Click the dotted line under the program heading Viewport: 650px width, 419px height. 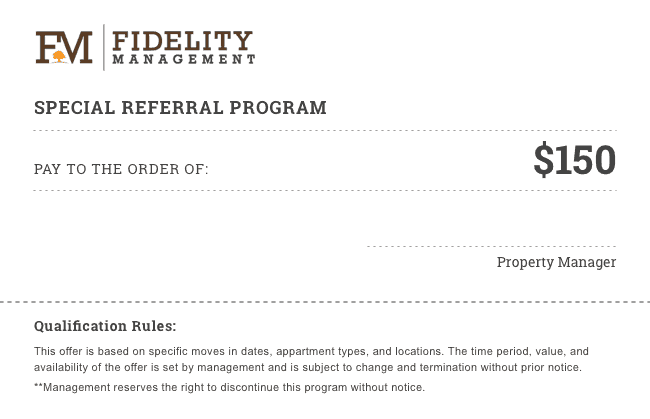coord(325,131)
